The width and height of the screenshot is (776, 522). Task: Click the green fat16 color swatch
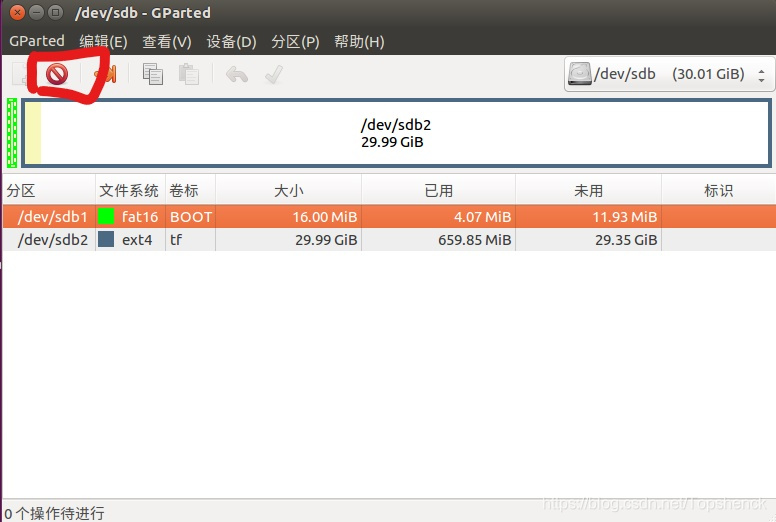click(106, 216)
